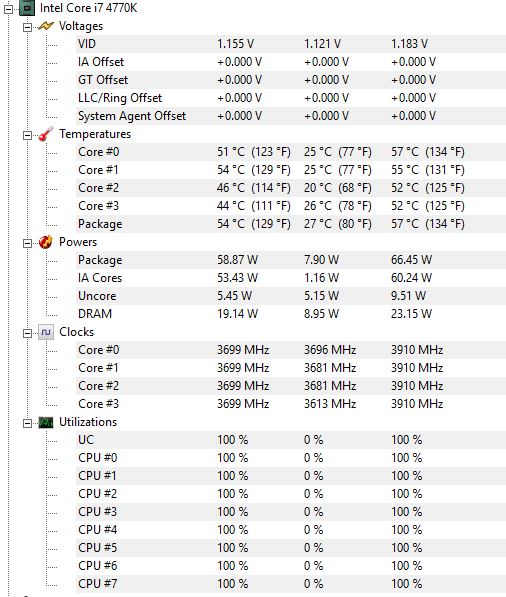Select the LLC/Ring Offset row
Screen dimensions: 506x597
click(291, 98)
